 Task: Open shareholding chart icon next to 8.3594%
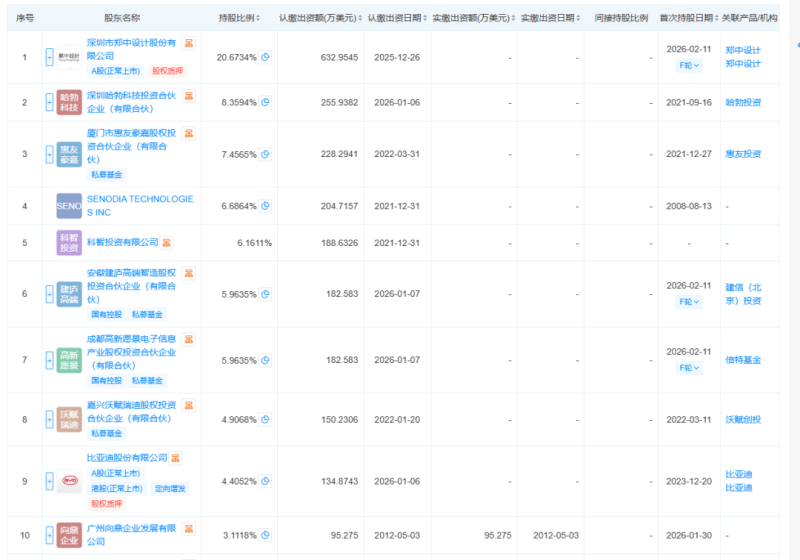click(265, 102)
